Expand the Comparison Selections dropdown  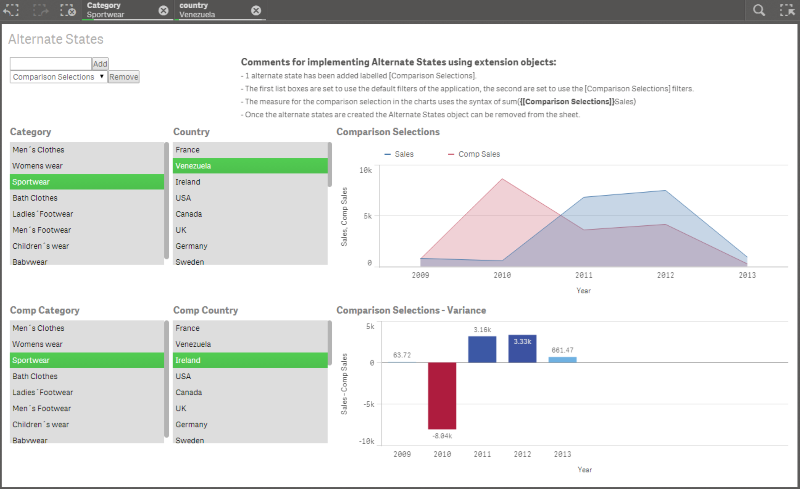coord(58,77)
